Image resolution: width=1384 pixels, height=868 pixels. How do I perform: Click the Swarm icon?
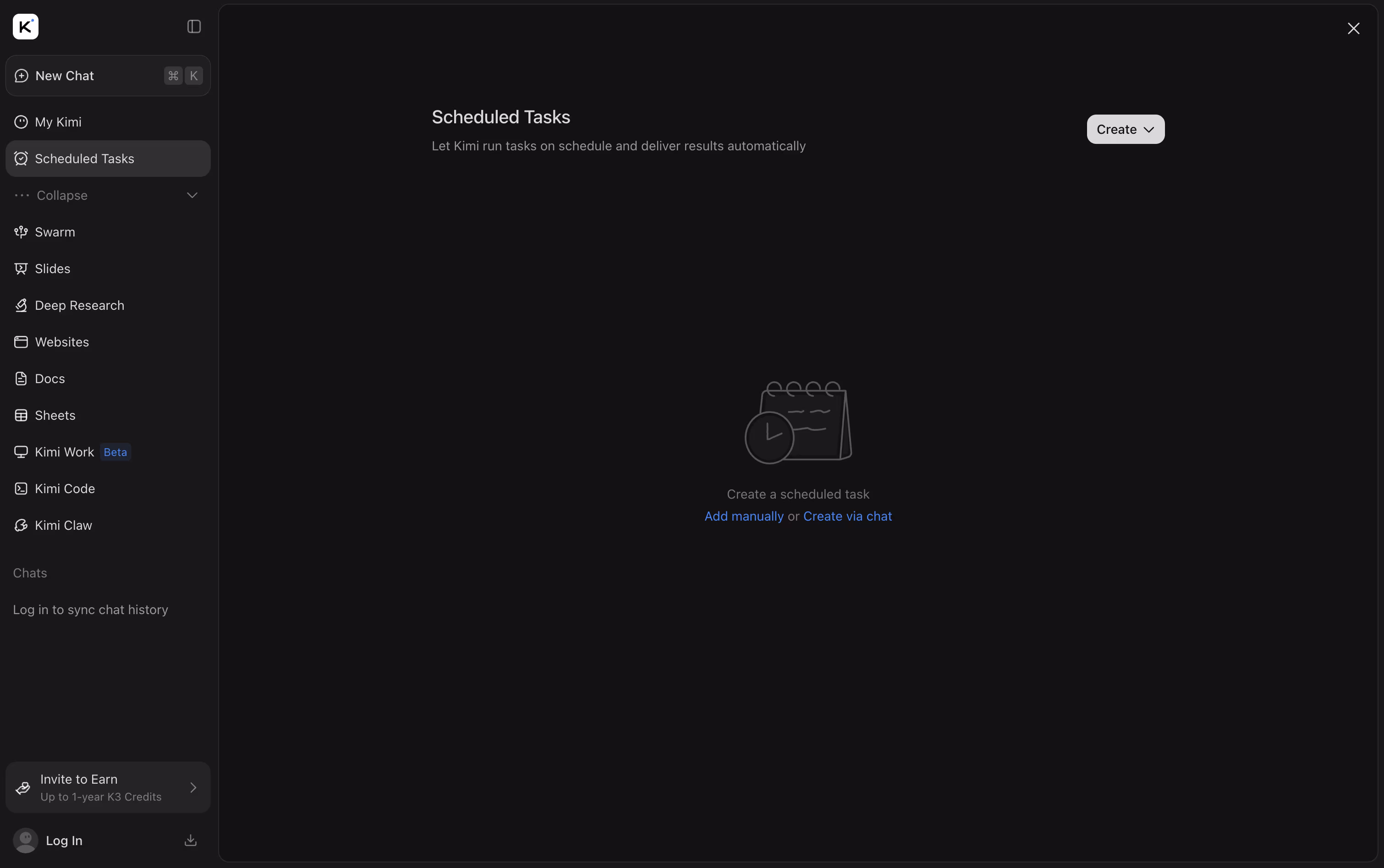tap(21, 232)
